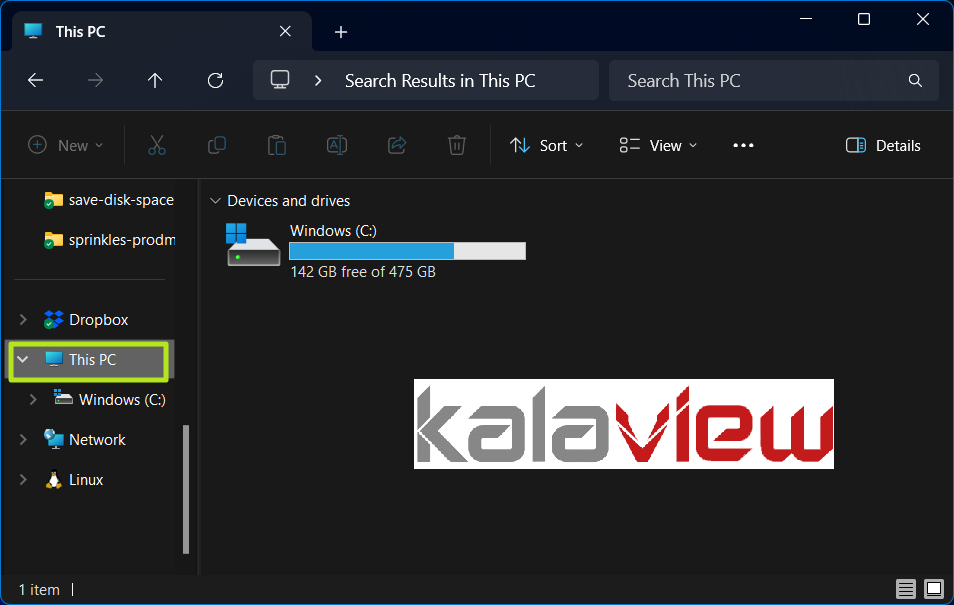Open a new tab with plus button
The height and width of the screenshot is (605, 954).
[341, 32]
